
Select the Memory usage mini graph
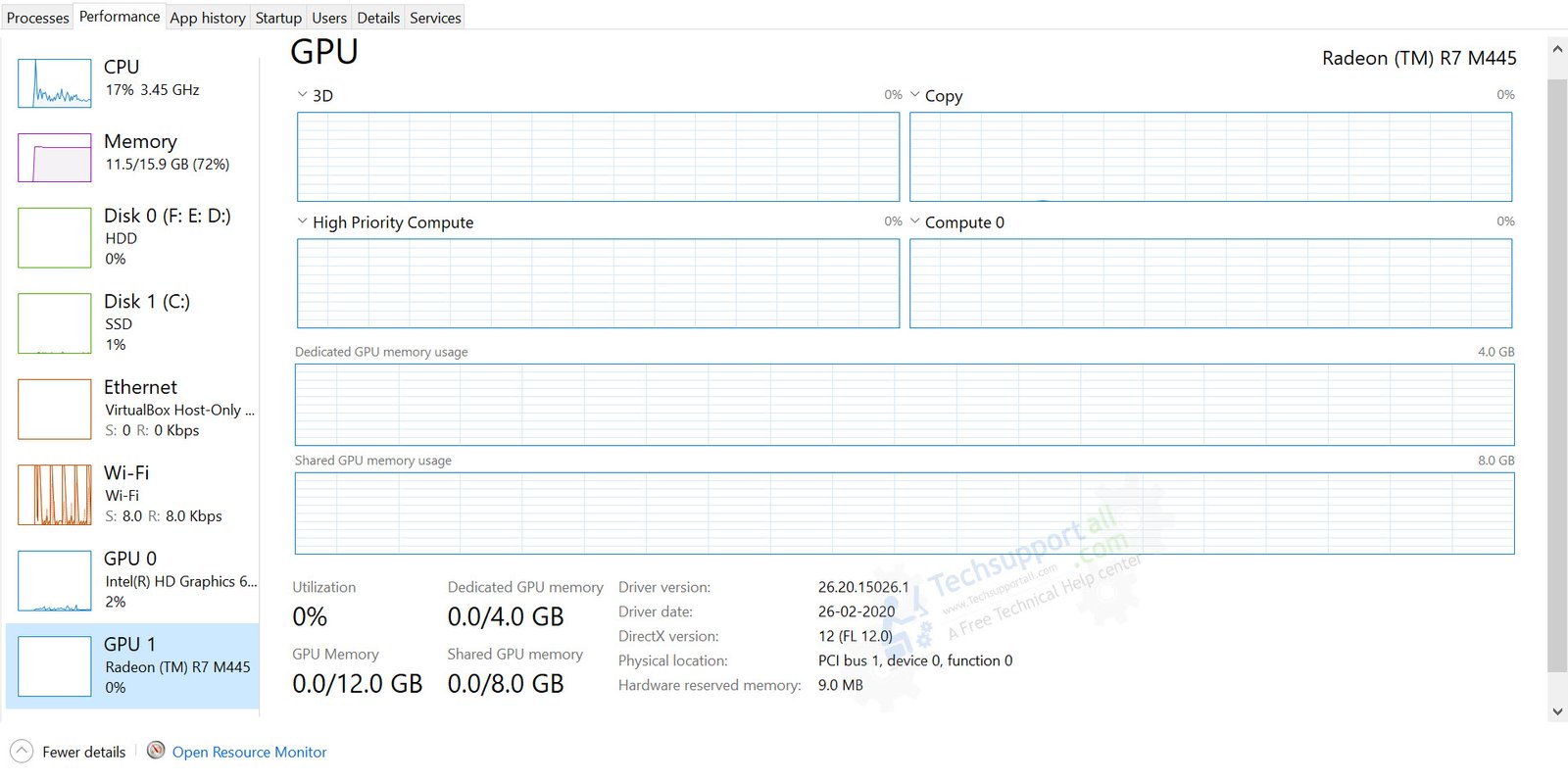coord(55,158)
